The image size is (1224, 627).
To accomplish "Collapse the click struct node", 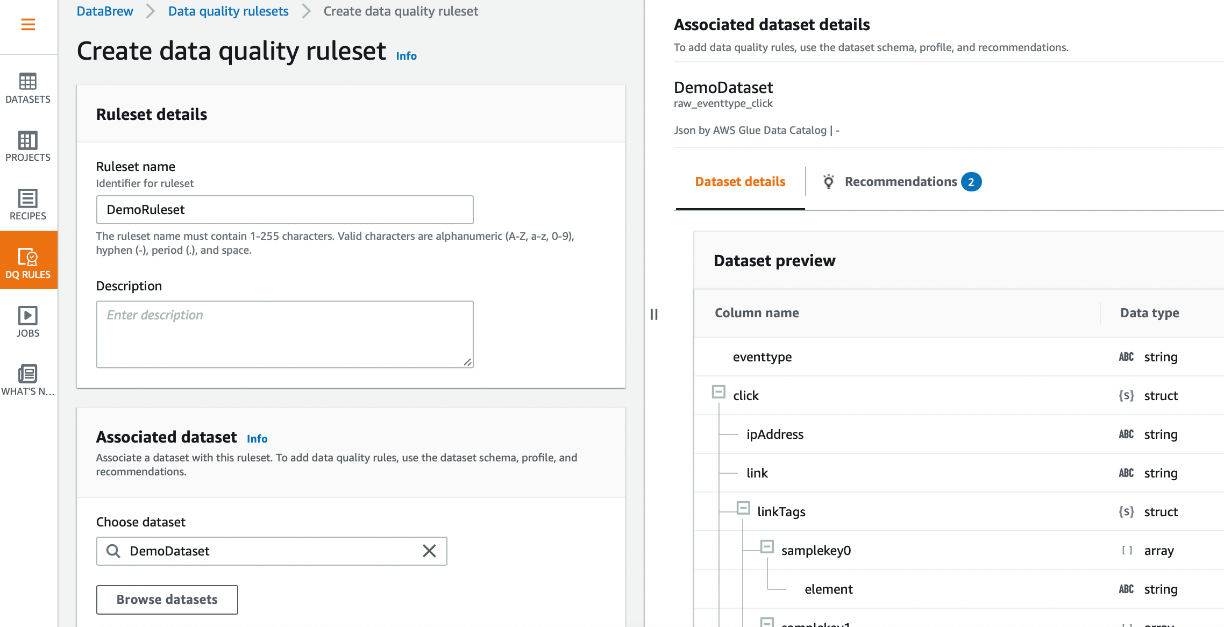I will pyautogui.click(x=718, y=393).
